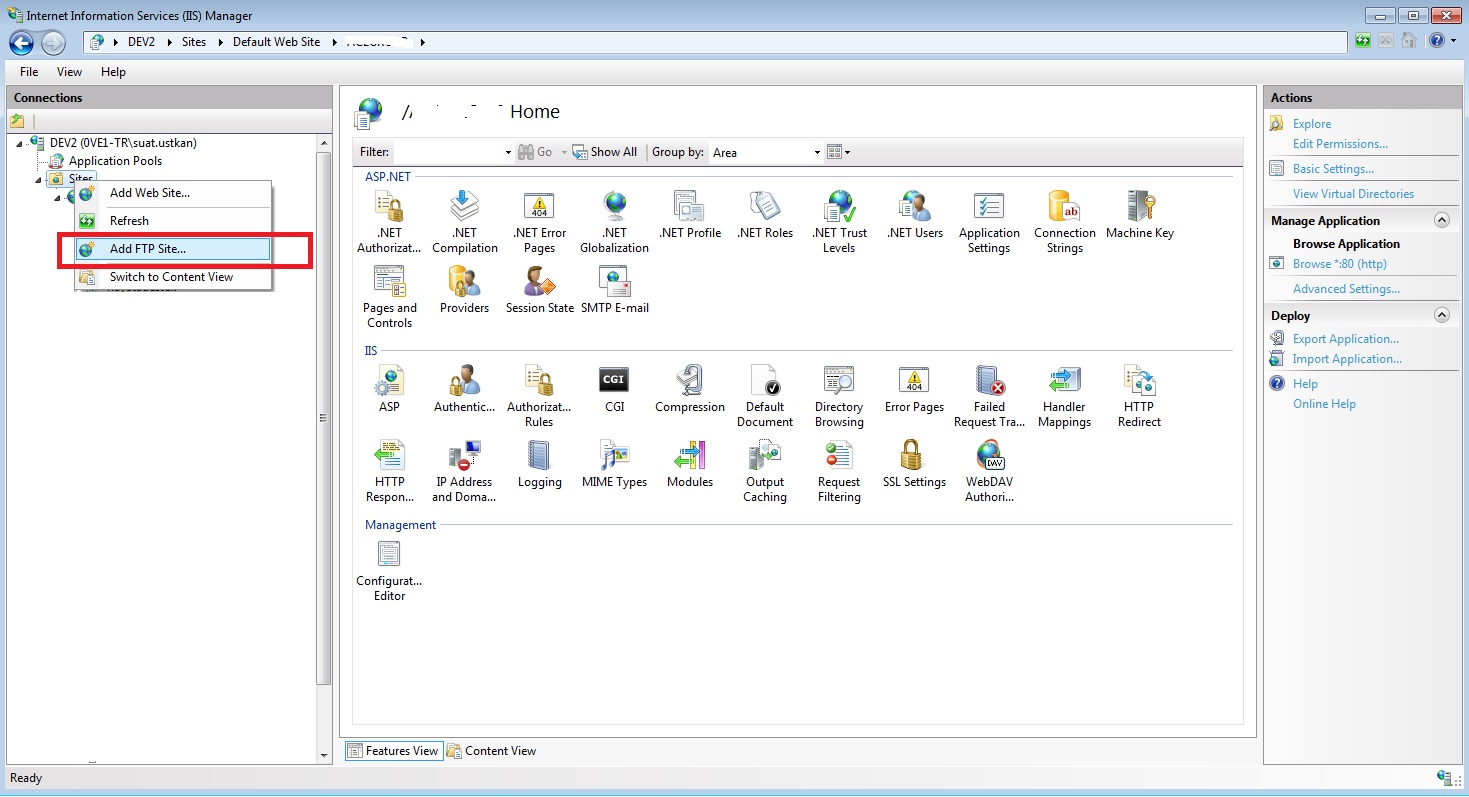Open the WebDAV Authoring Rules feature
Viewport: 1469px width, 797px height.
click(x=989, y=471)
